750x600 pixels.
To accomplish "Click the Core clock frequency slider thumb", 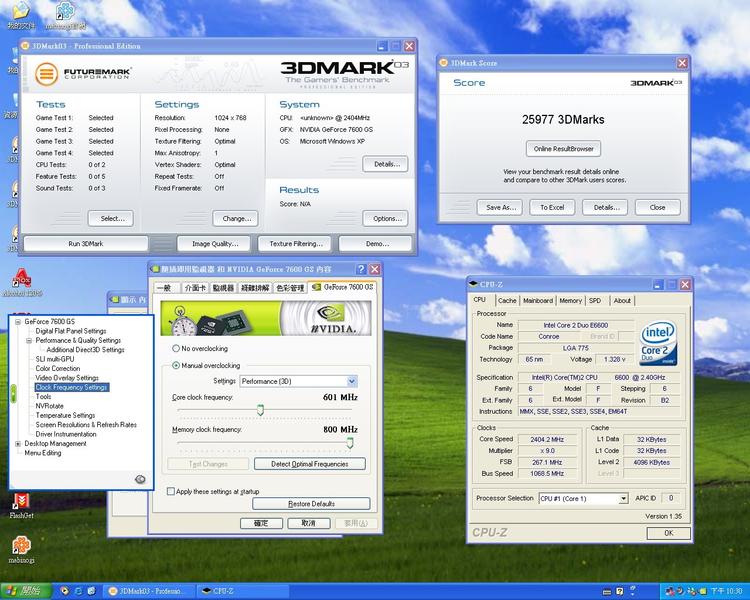I will click(x=260, y=410).
